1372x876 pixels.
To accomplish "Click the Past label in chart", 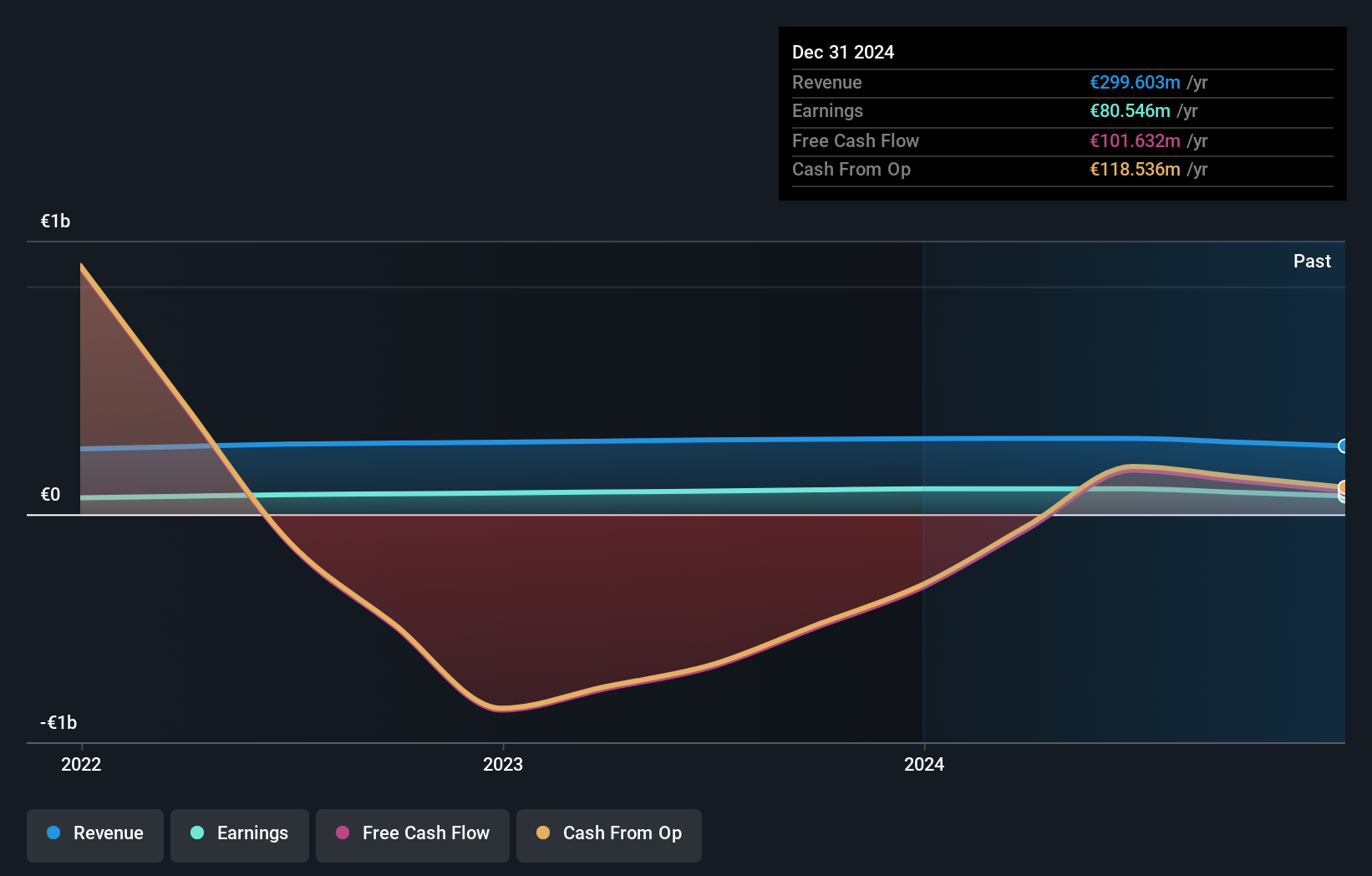I will click(x=1312, y=261).
